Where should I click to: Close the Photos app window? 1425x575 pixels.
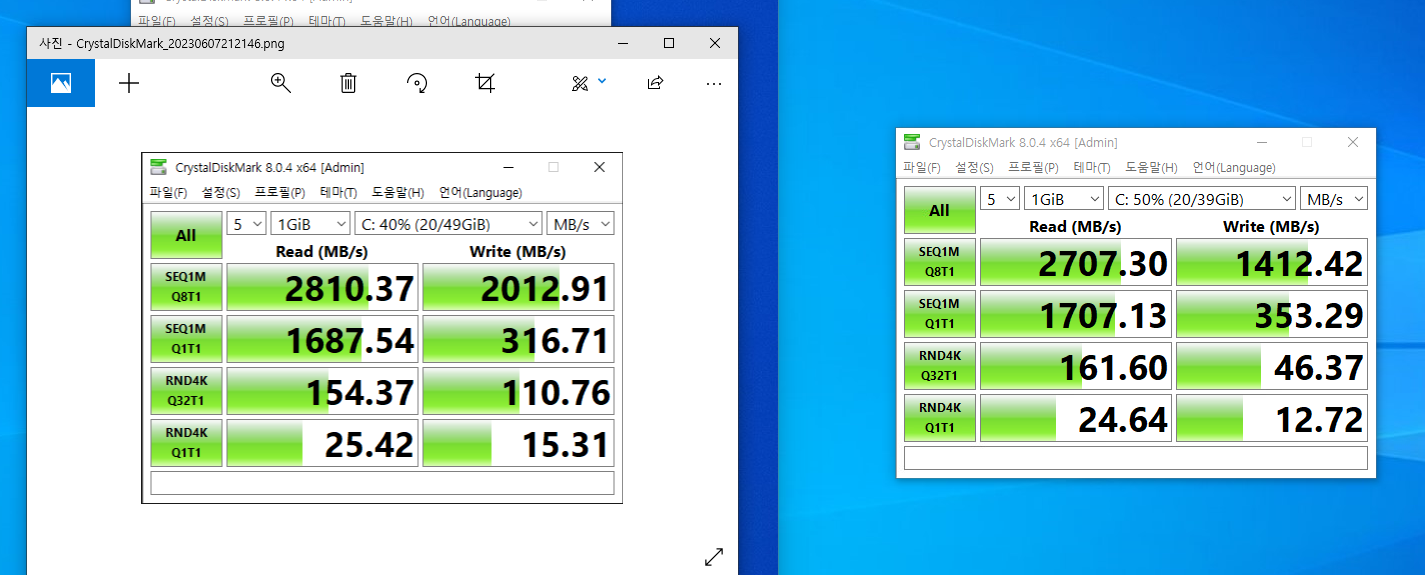point(715,43)
